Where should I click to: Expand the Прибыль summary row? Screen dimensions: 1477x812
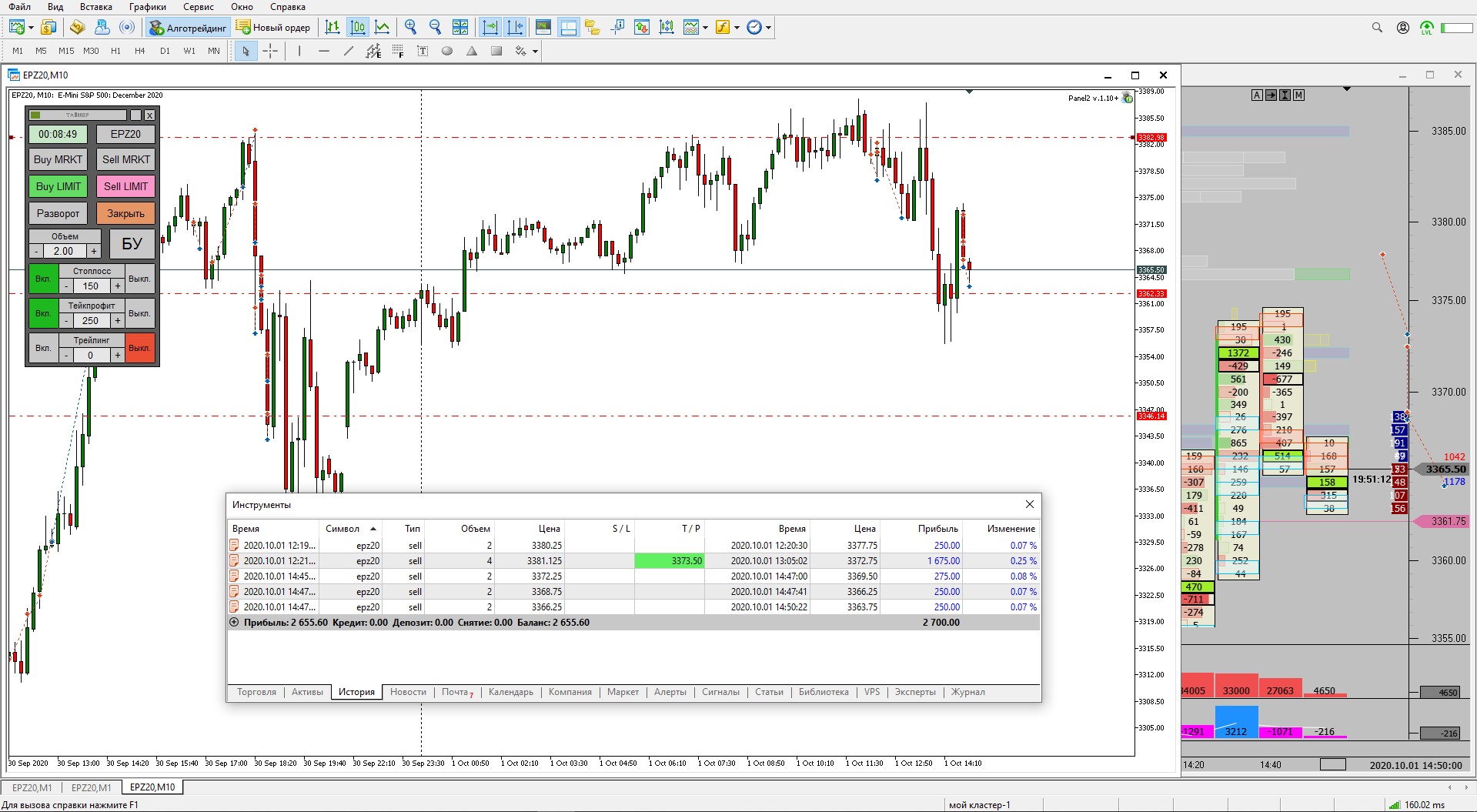tap(235, 623)
